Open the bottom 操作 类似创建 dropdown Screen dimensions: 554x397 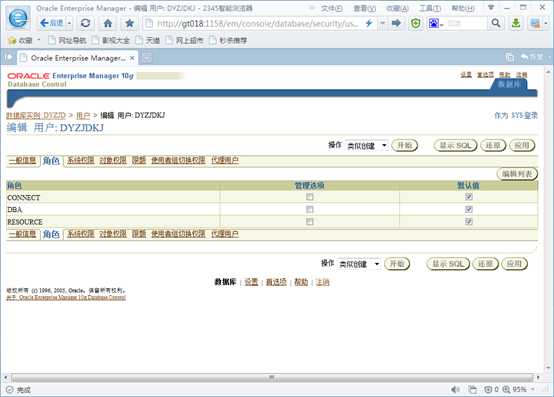click(x=359, y=264)
